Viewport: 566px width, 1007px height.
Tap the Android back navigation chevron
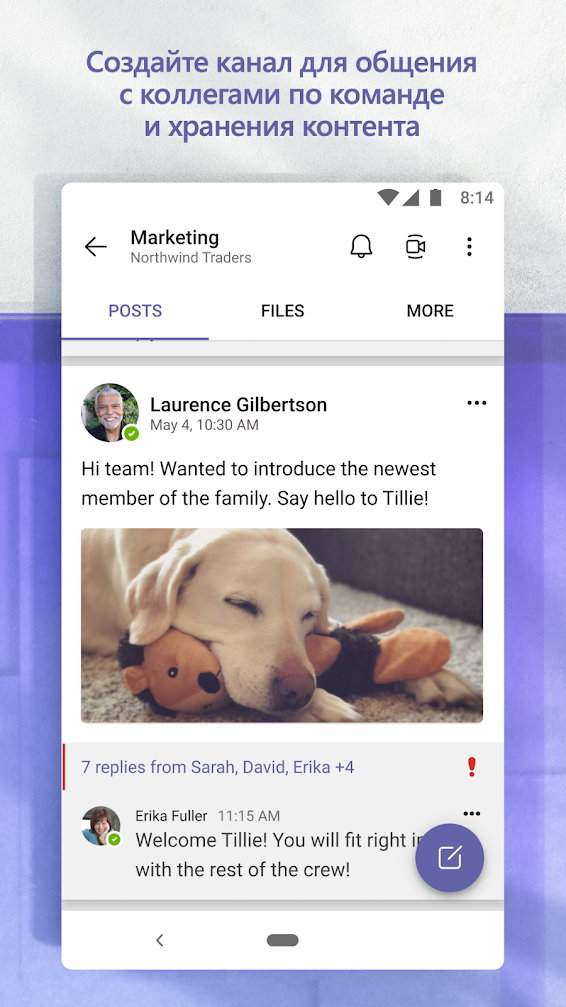tap(160, 940)
